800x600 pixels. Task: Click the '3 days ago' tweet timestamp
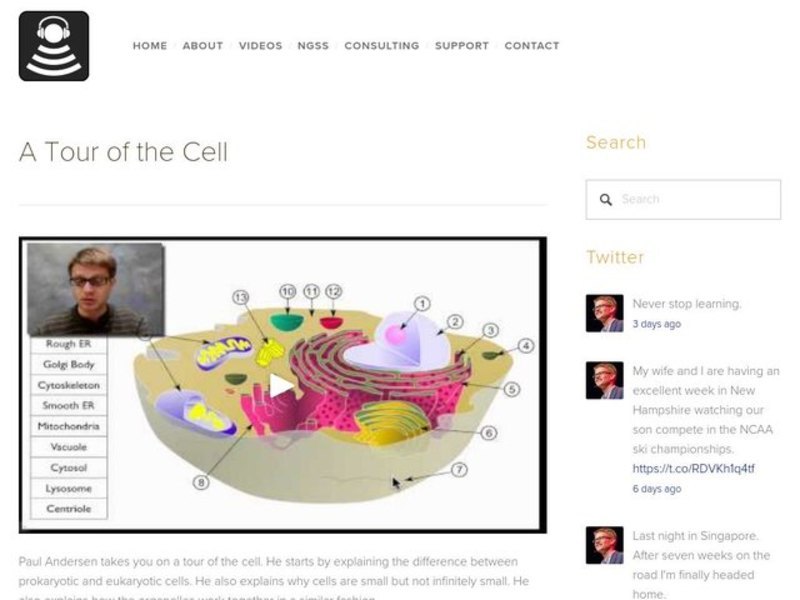coord(655,323)
